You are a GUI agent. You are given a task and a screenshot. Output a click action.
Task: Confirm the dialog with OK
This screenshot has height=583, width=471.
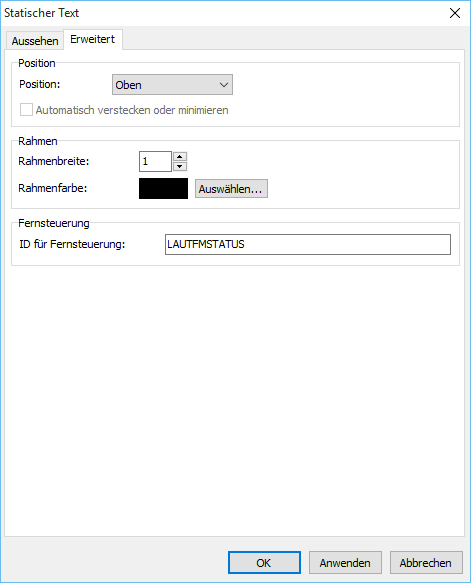[x=264, y=563]
